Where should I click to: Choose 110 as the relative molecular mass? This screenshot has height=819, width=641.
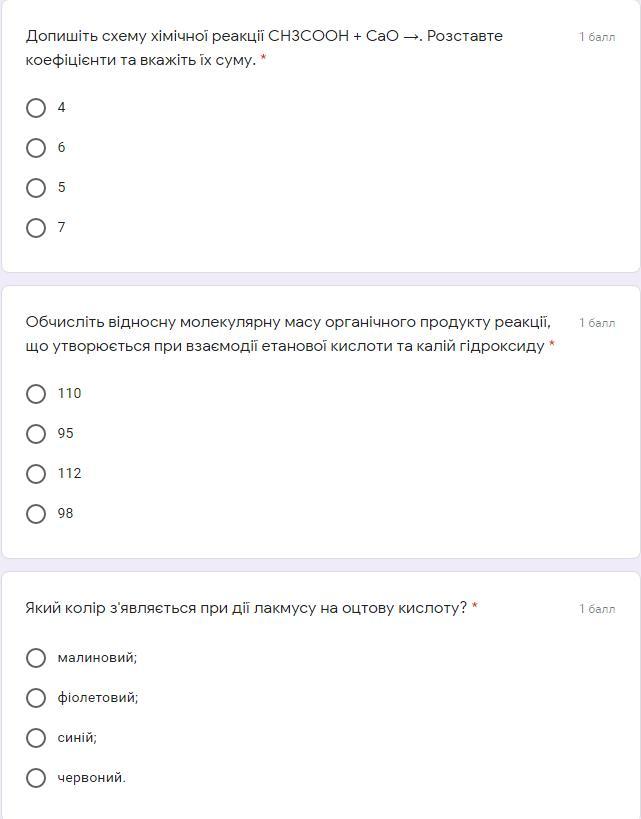(36, 394)
